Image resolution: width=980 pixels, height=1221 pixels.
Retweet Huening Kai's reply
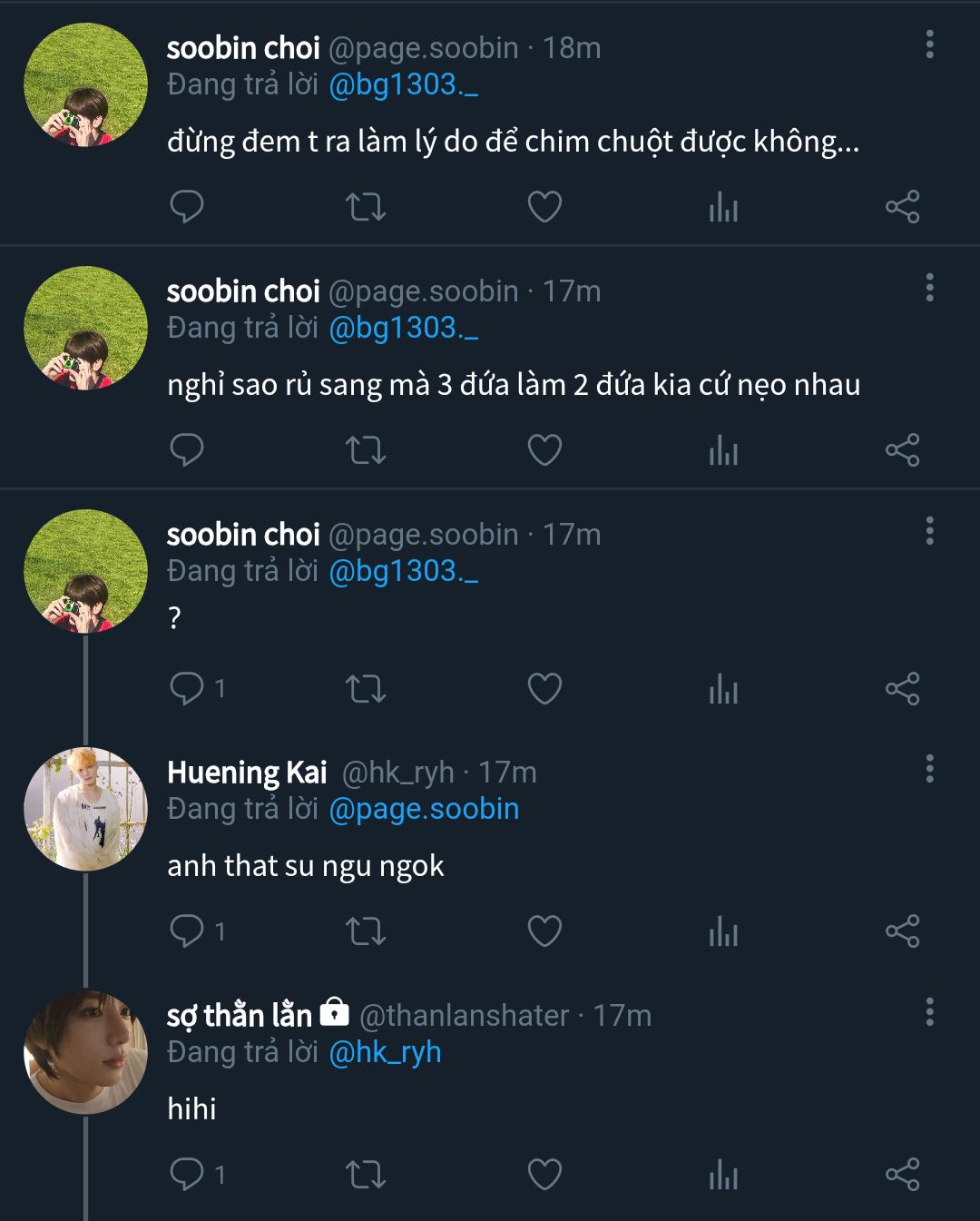366,931
